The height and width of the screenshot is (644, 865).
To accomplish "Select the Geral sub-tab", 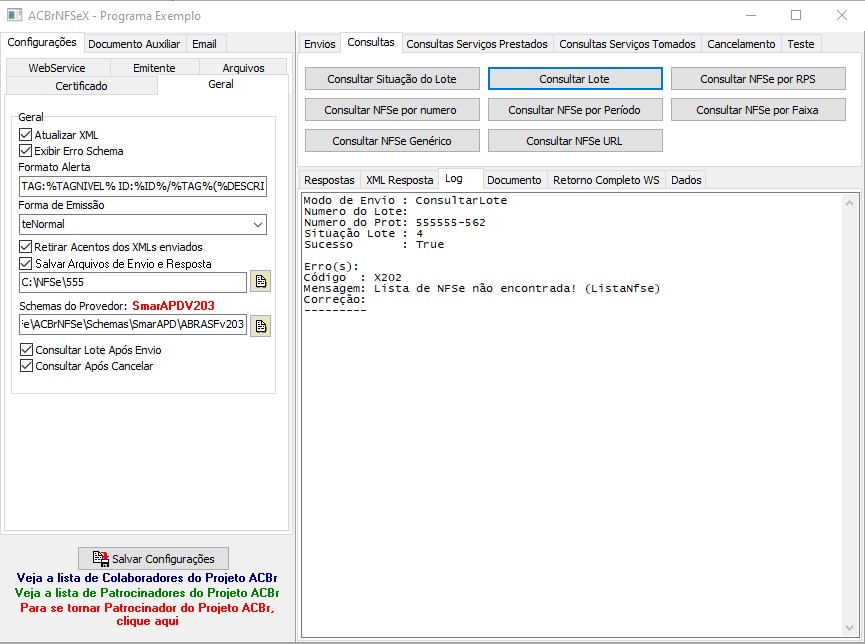I will (221, 84).
